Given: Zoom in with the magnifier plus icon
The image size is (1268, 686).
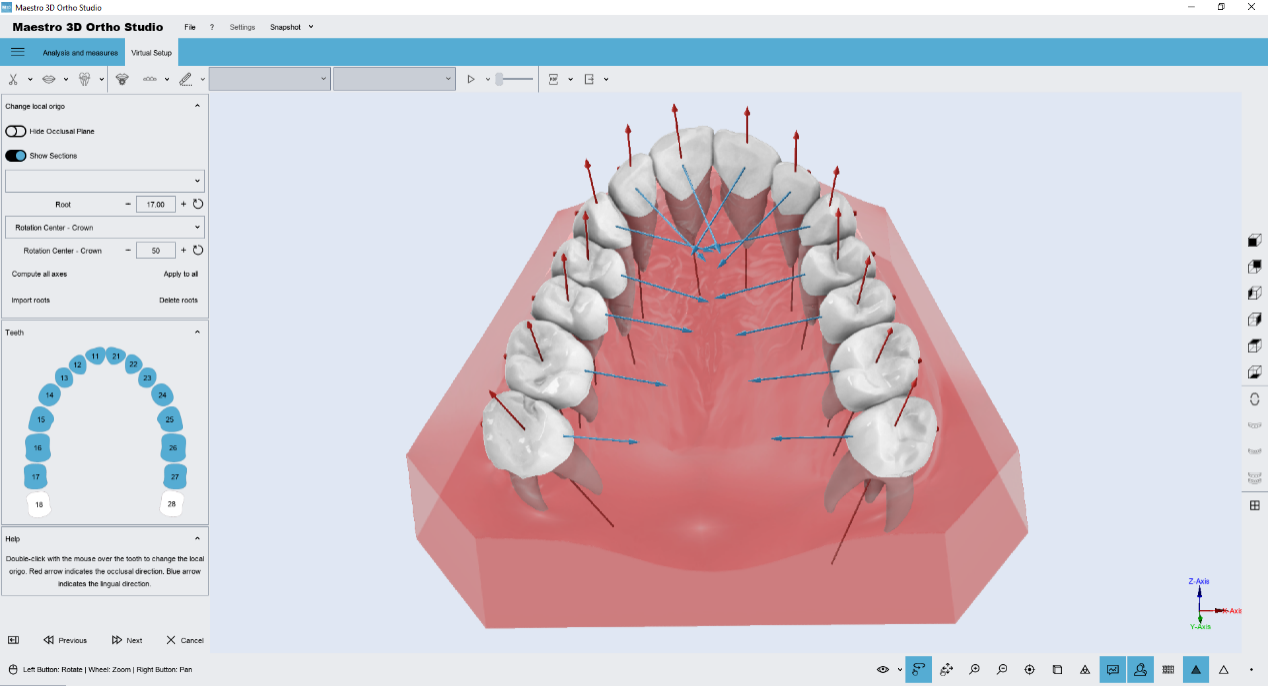Looking at the screenshot, I should coord(974,669).
